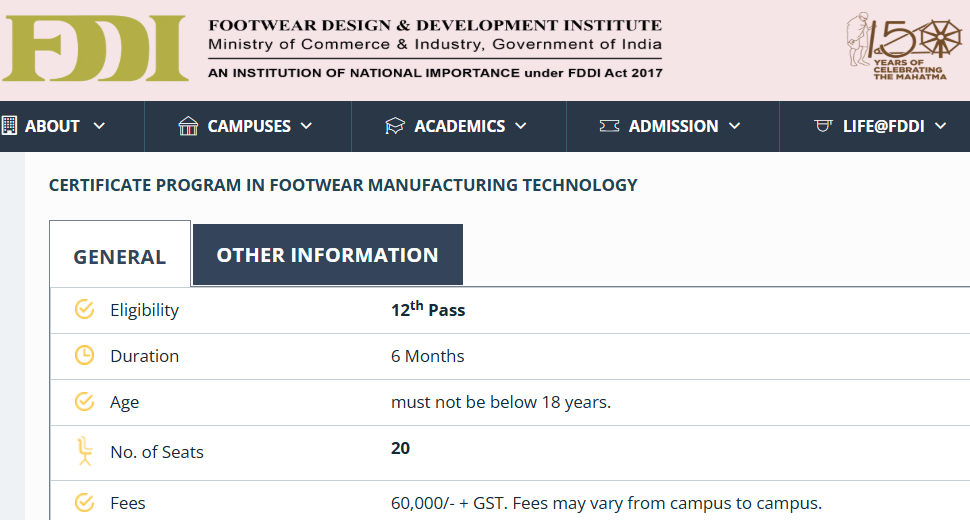The width and height of the screenshot is (970, 520).
Task: Select the General tab
Action: coord(120,257)
